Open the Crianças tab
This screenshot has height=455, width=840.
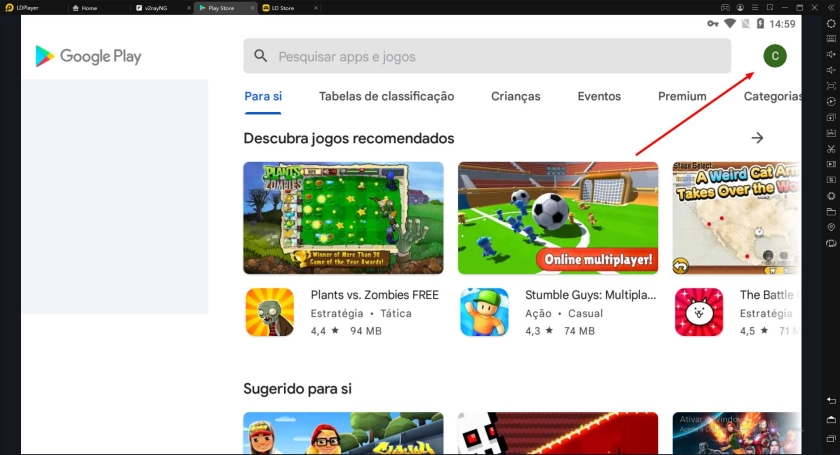515,96
